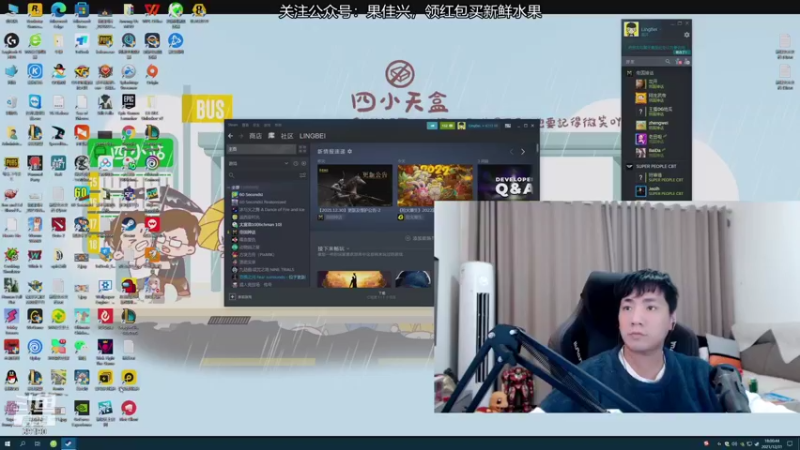This screenshot has width=800, height=450.
Task: Click the search icon in Steam library sidebar
Action: (x=232, y=175)
